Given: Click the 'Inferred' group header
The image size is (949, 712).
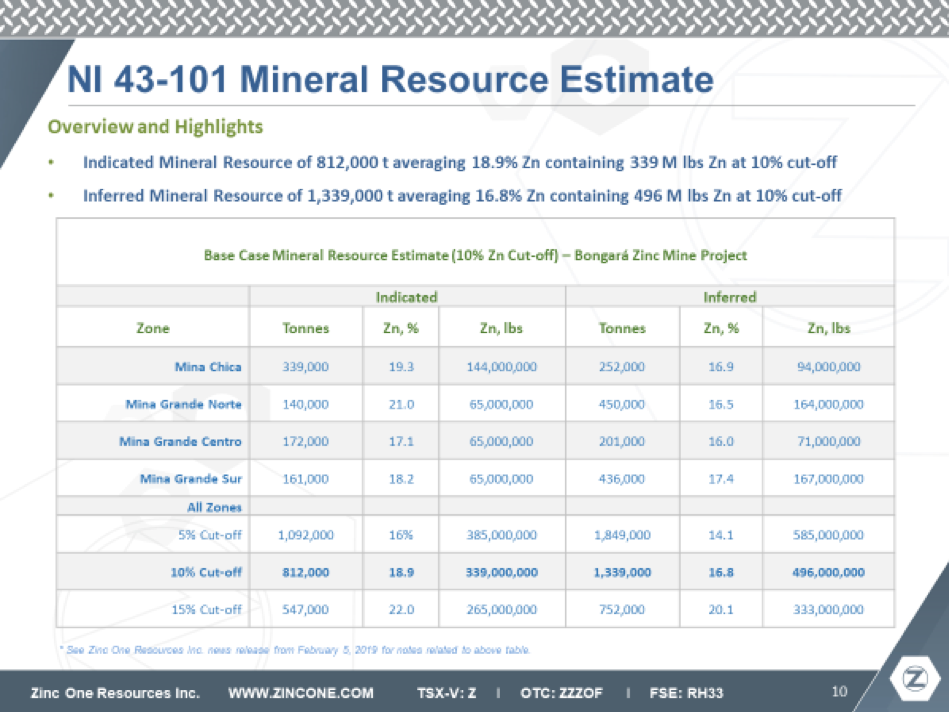Looking at the screenshot, I should tap(730, 297).
